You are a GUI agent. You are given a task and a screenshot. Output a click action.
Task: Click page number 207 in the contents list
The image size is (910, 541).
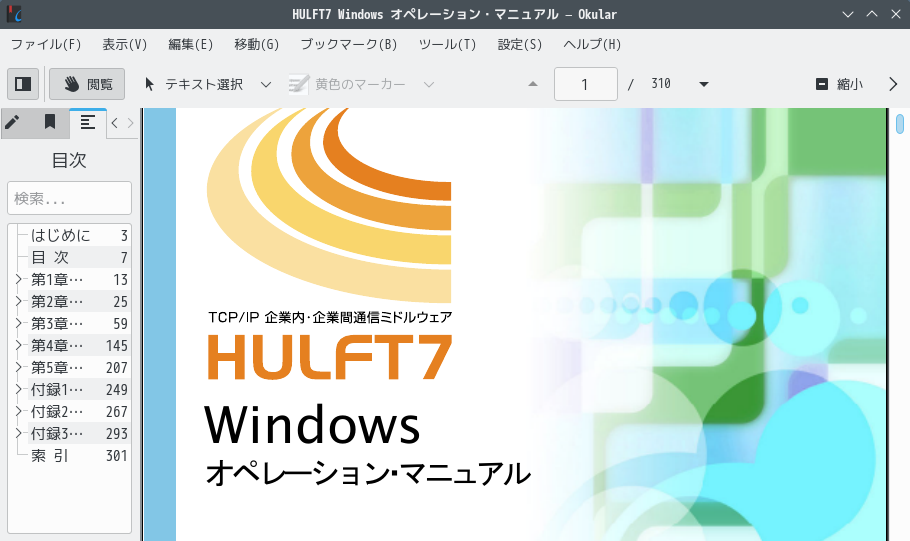[x=117, y=367]
